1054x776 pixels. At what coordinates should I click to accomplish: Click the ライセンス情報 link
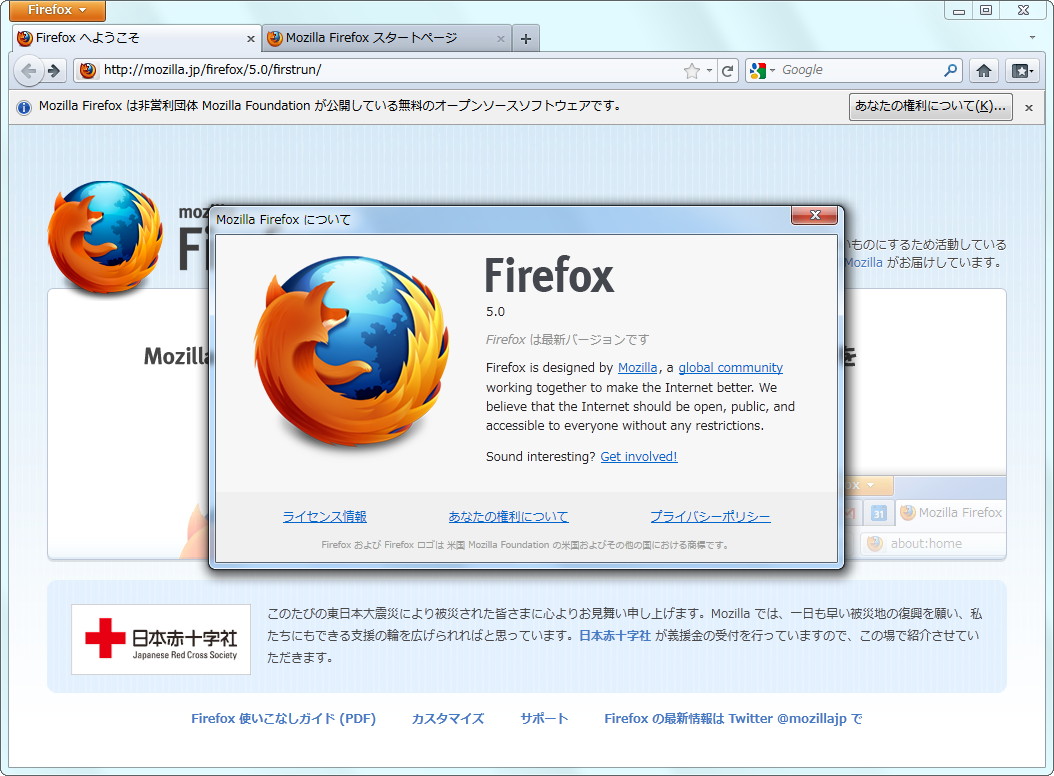pos(325,515)
